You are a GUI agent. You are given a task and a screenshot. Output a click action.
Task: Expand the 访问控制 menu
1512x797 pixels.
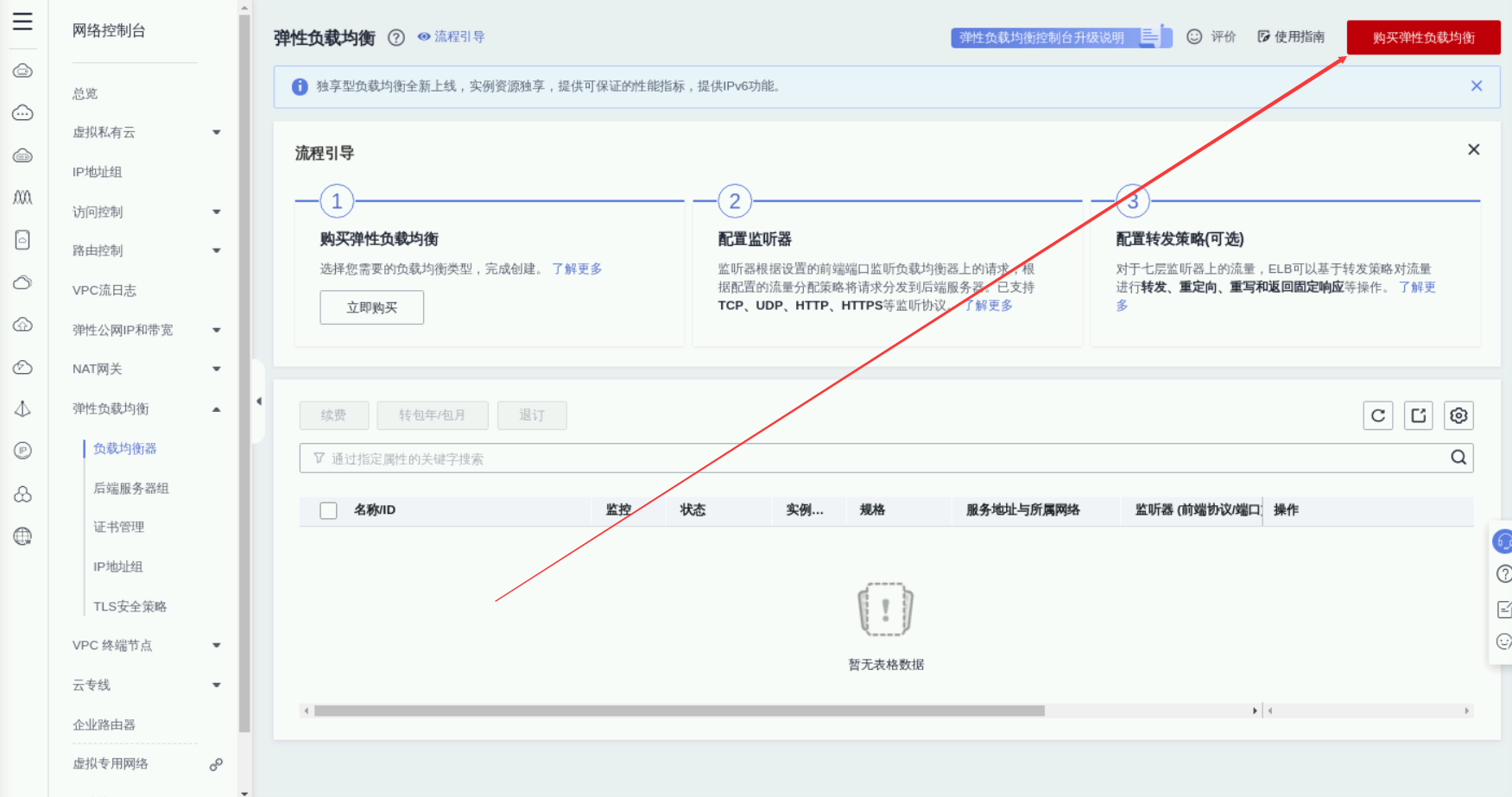point(217,212)
